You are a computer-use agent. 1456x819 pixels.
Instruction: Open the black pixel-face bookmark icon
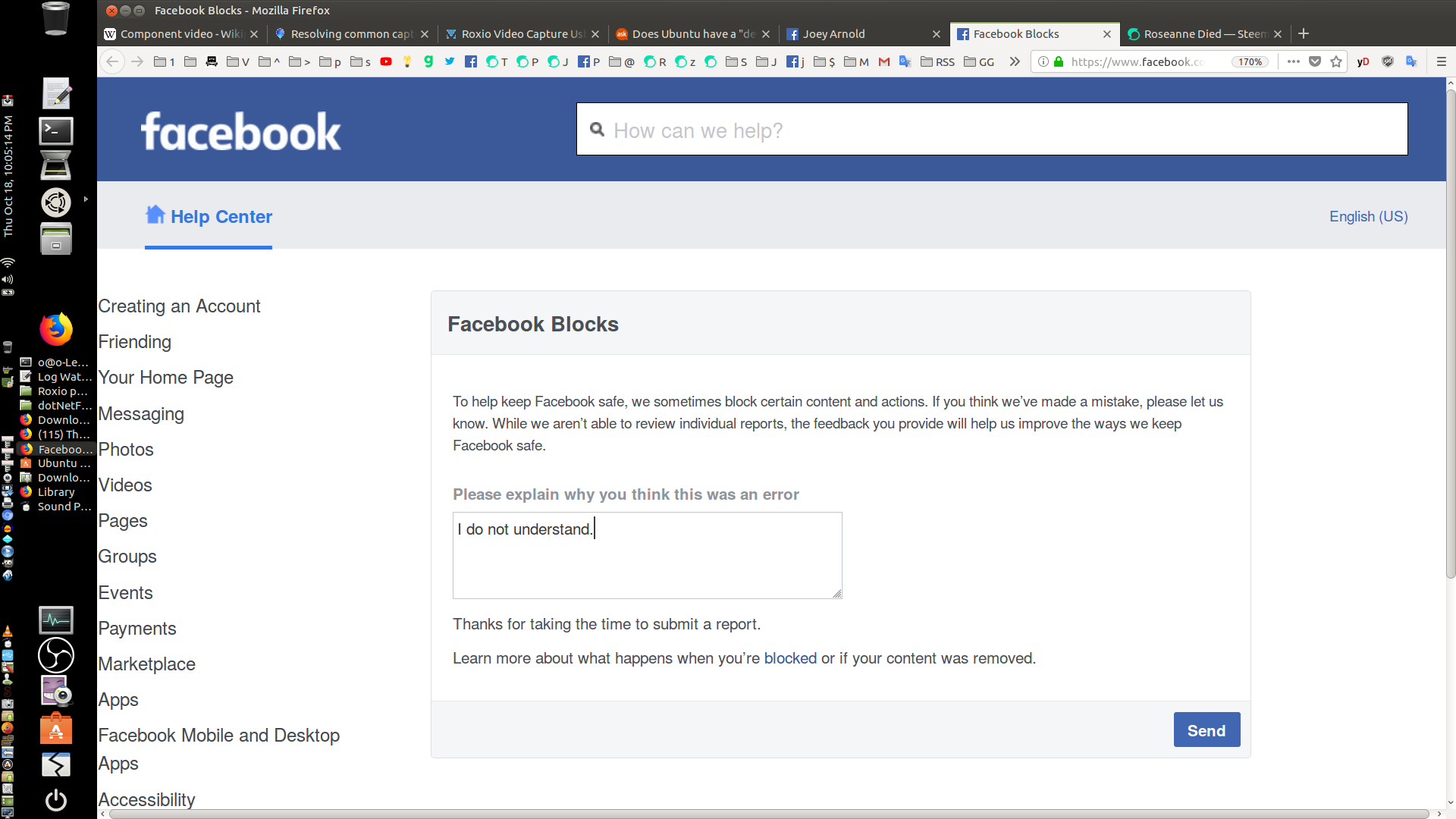212,61
